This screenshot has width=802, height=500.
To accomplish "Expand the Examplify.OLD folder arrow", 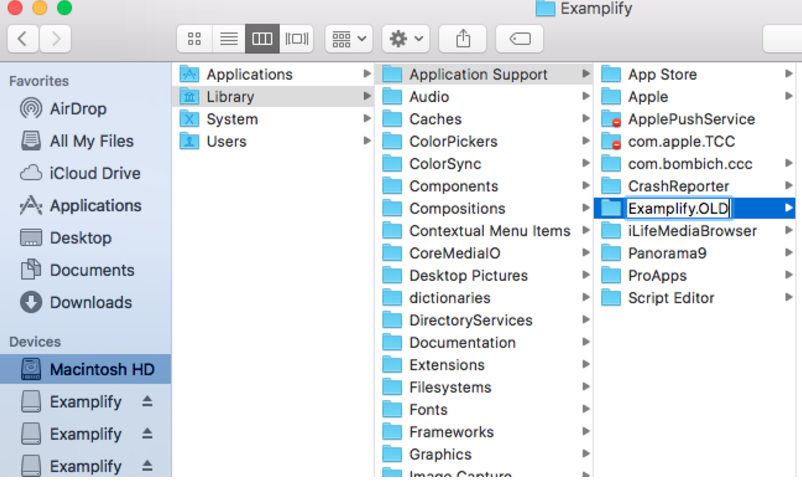I will coord(788,208).
